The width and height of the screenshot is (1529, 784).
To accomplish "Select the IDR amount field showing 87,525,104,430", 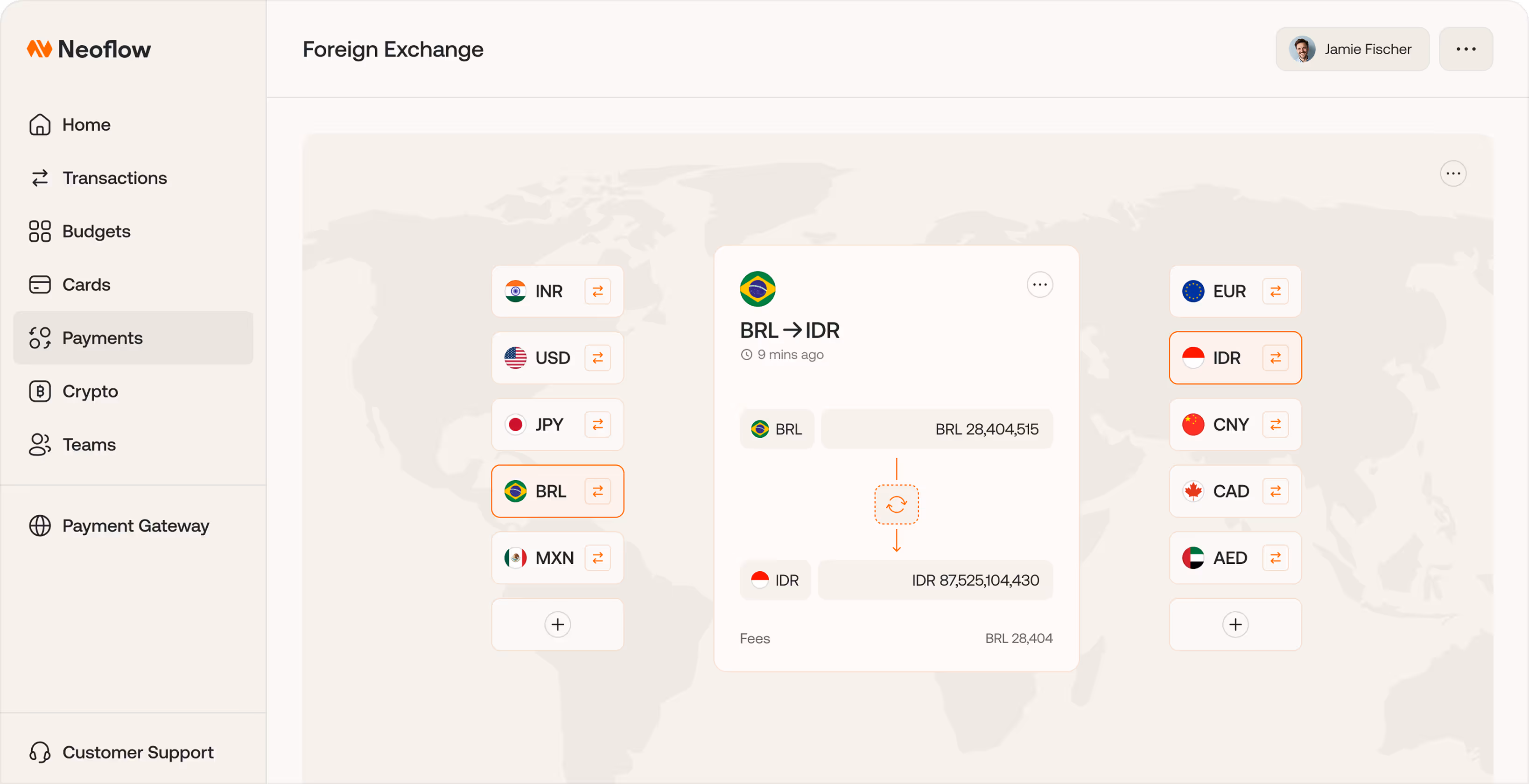I will 935,580.
